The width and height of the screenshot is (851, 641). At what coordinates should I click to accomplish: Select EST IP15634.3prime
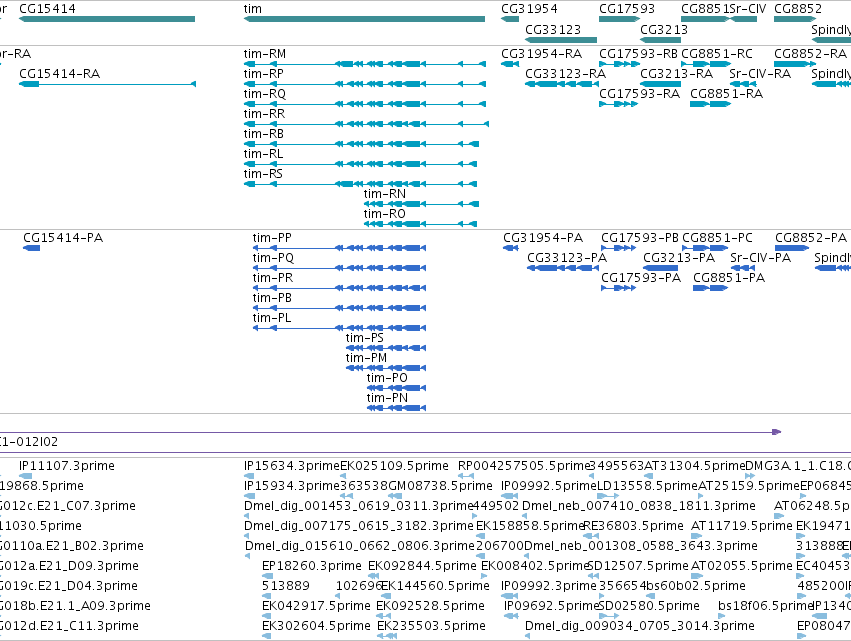click(249, 476)
